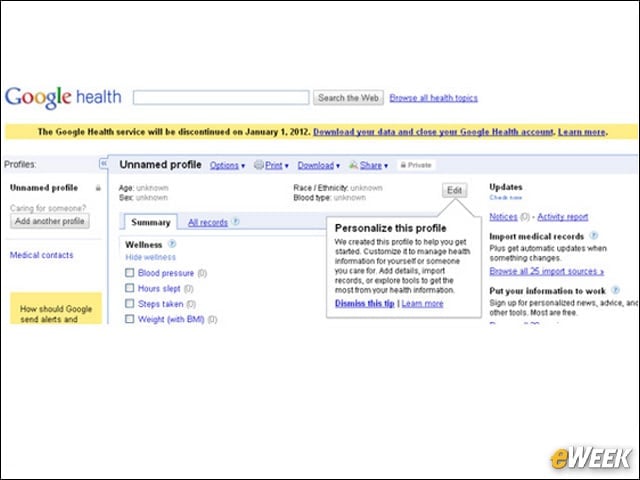640x480 pixels.
Task: Open the Print dropdown menu
Action: (x=277, y=165)
